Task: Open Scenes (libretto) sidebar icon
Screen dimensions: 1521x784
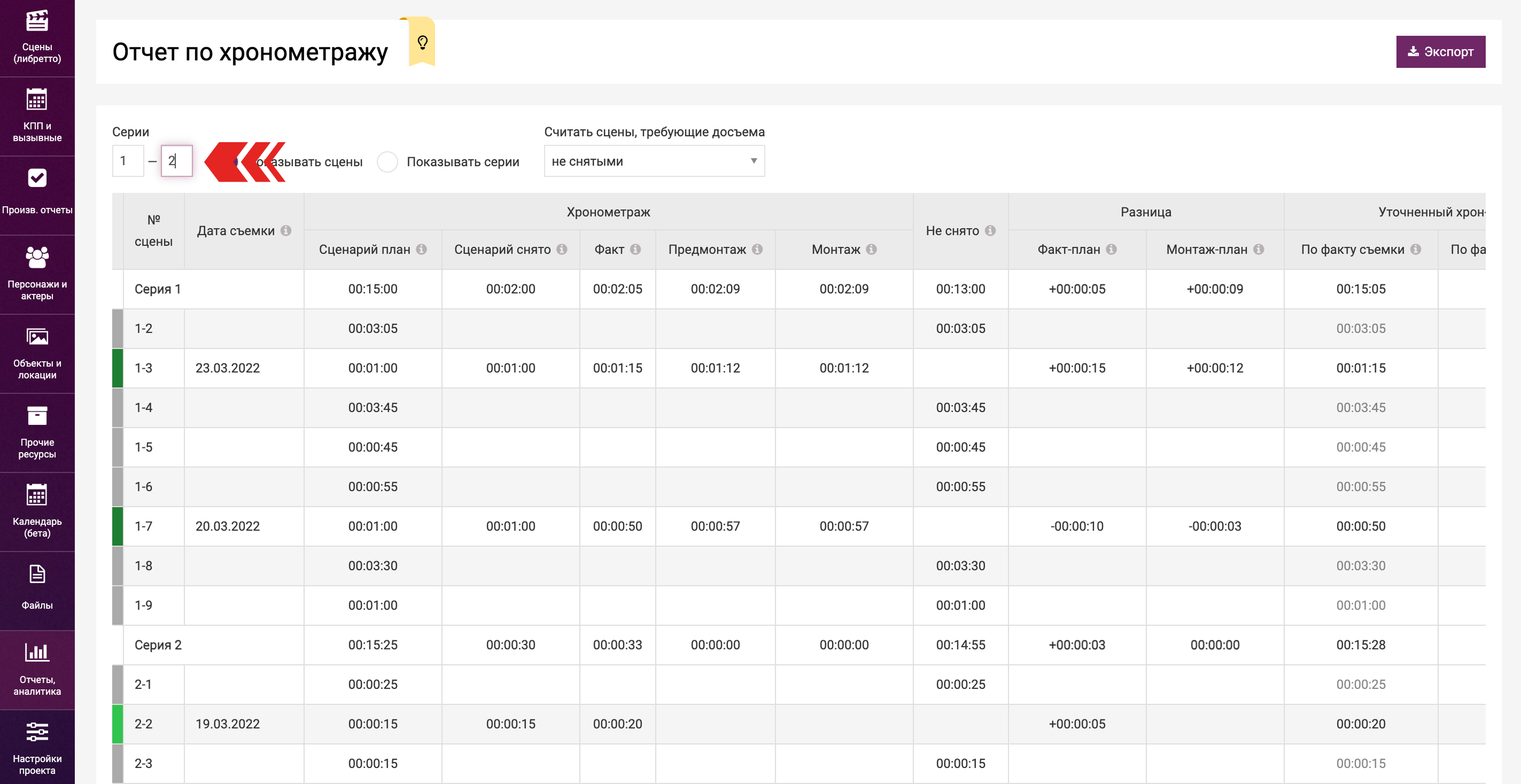Action: pyautogui.click(x=36, y=22)
